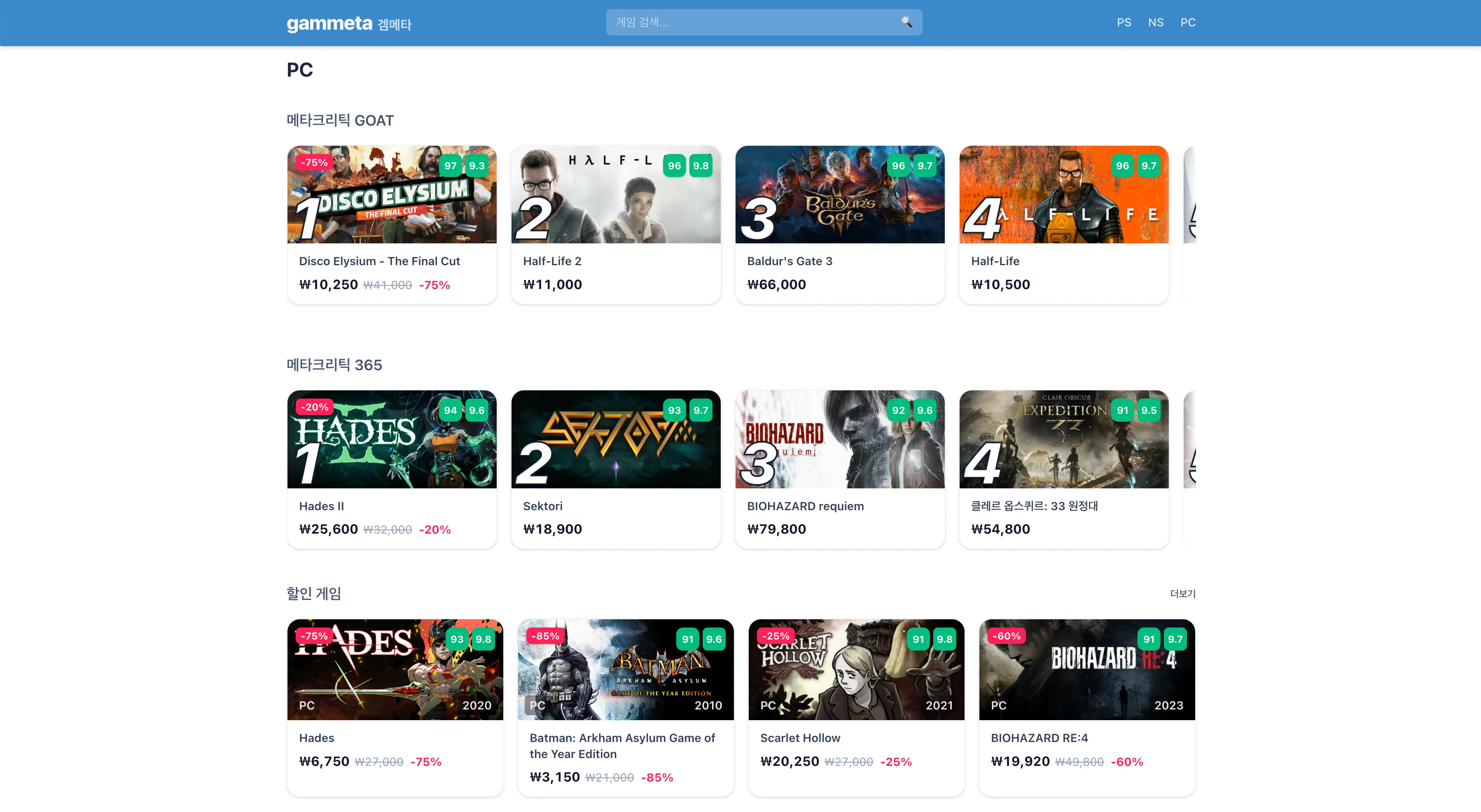Click the -20% badge on Hades II

pos(315,407)
